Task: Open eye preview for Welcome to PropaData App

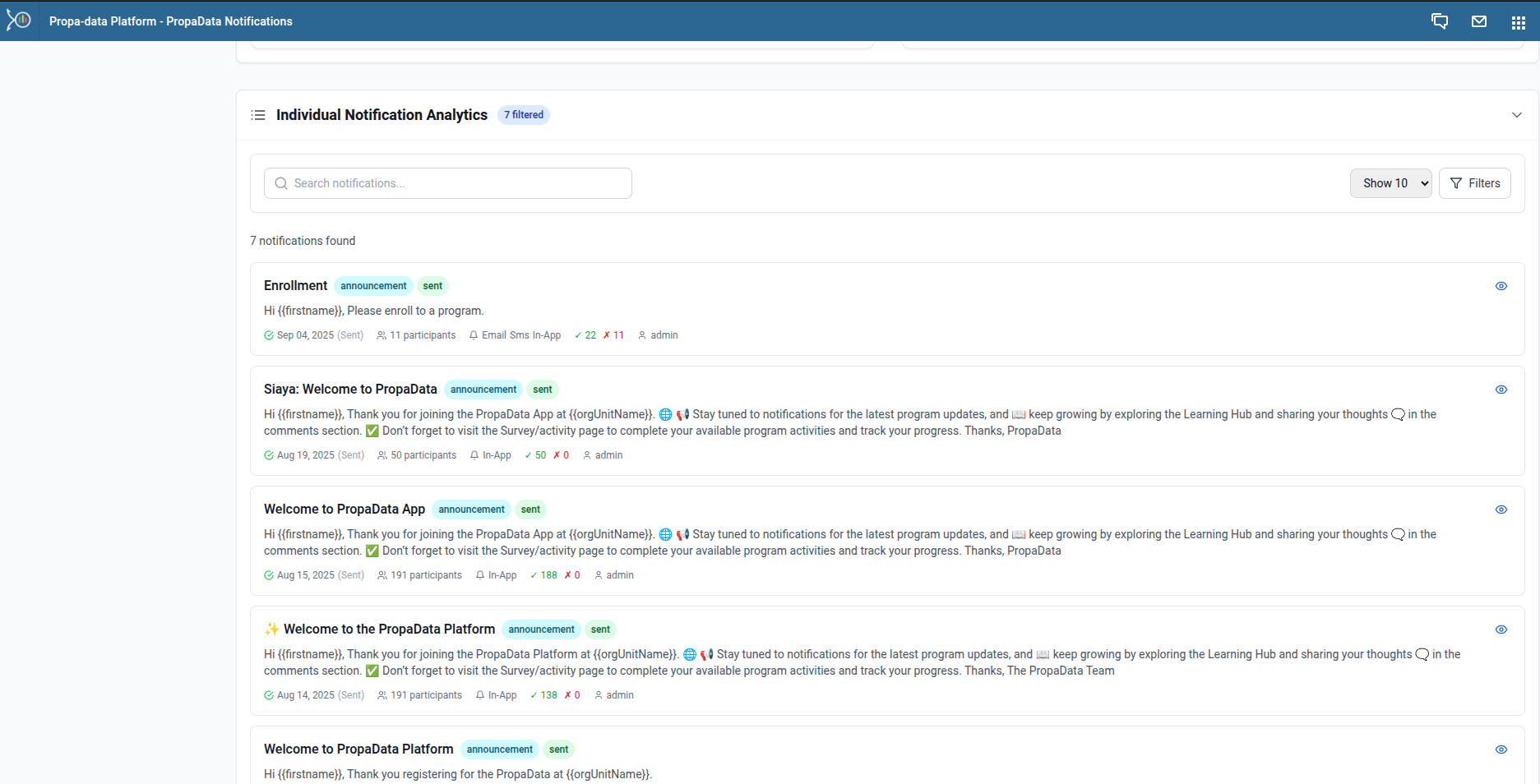Action: click(x=1501, y=510)
